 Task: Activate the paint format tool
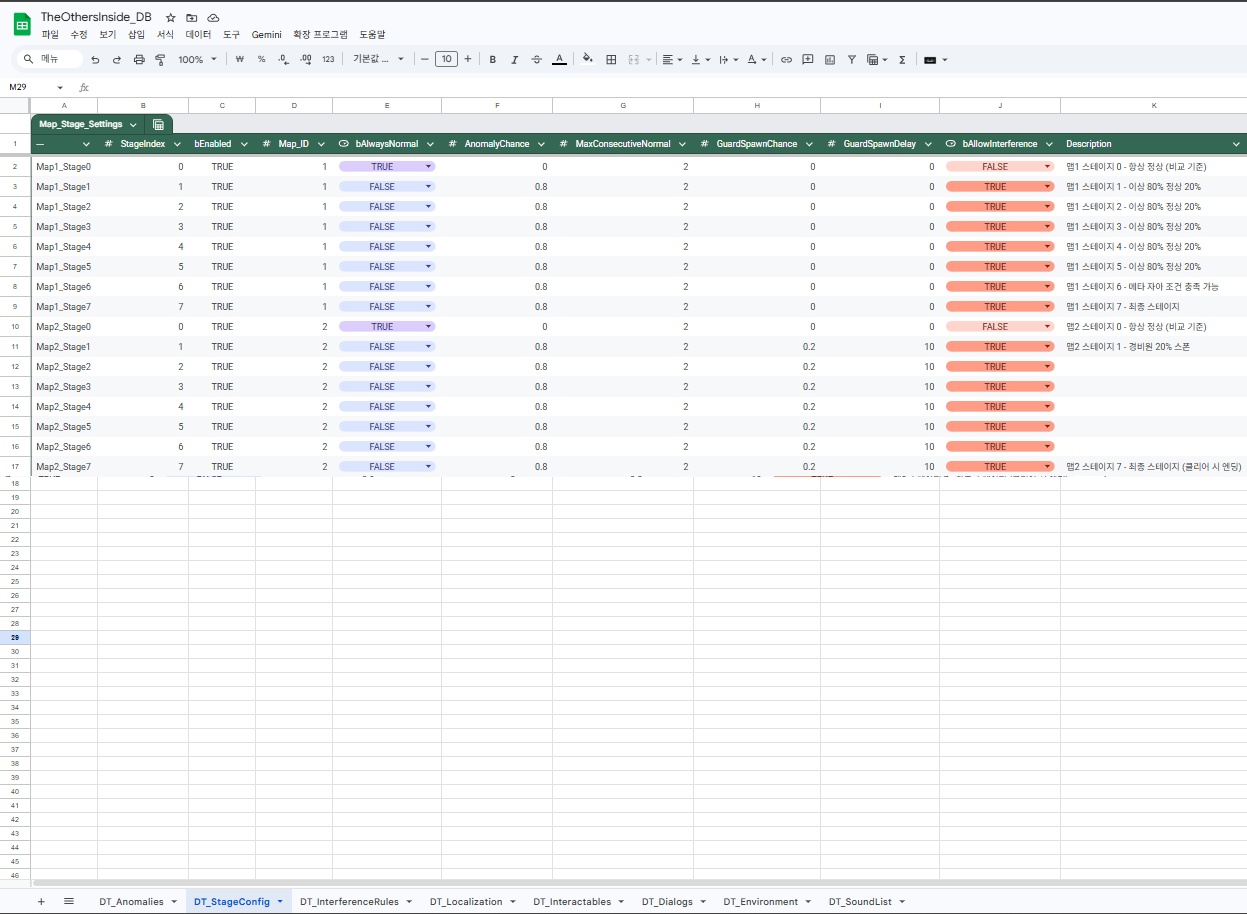(160, 60)
